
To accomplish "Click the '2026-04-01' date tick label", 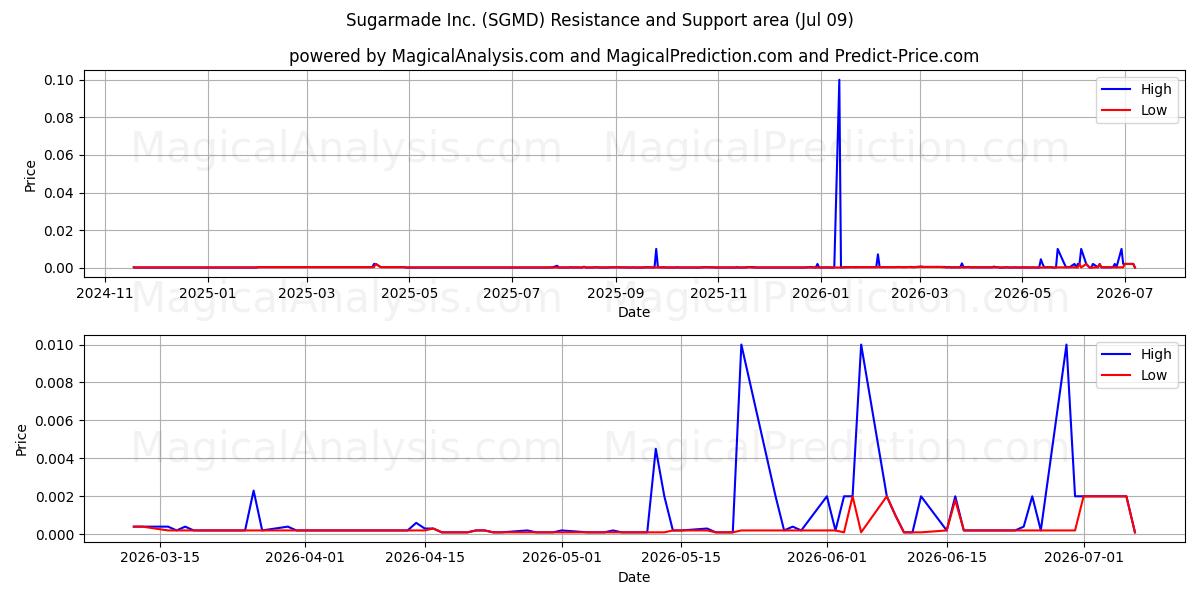I will pos(305,558).
